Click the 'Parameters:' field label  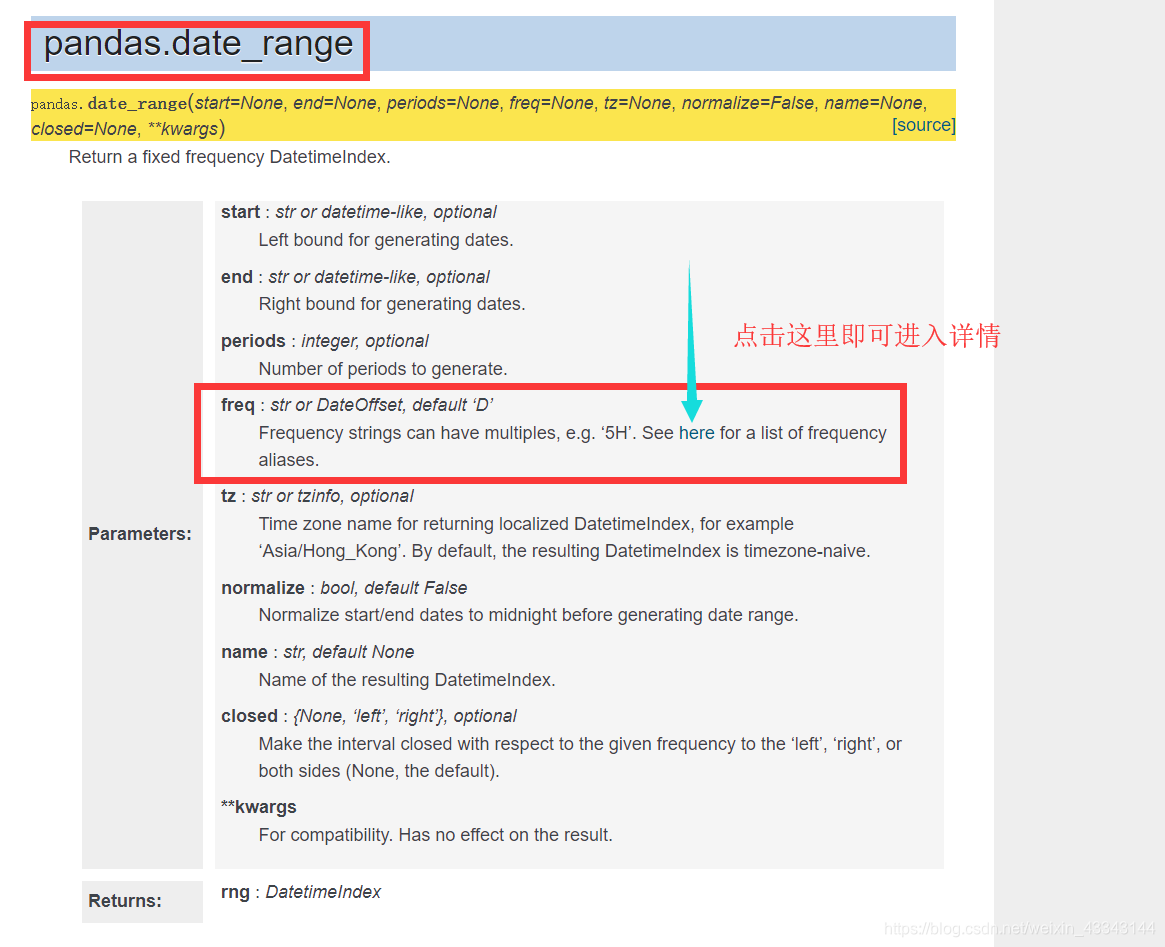coord(140,534)
